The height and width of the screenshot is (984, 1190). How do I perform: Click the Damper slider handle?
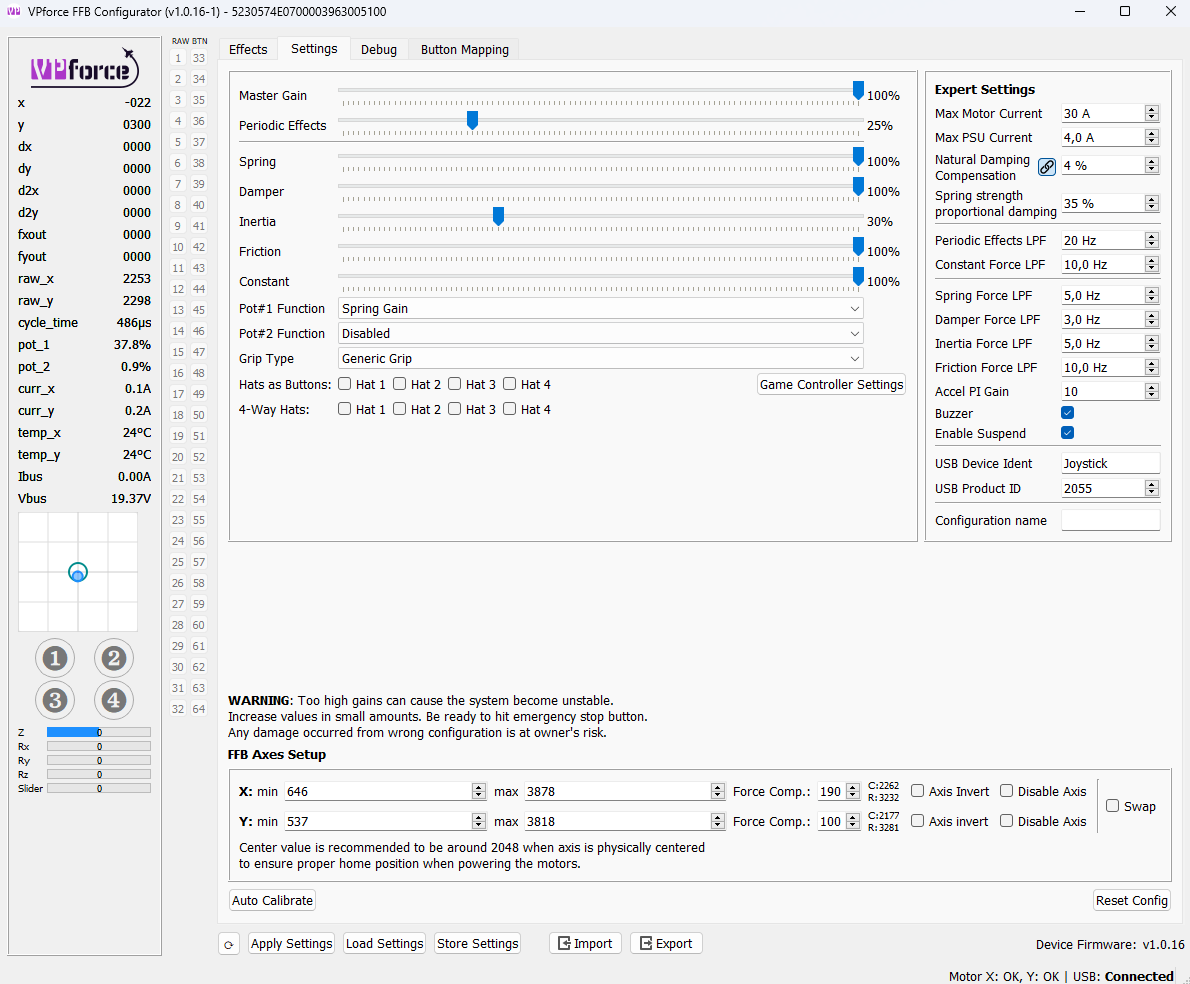pyautogui.click(x=858, y=186)
